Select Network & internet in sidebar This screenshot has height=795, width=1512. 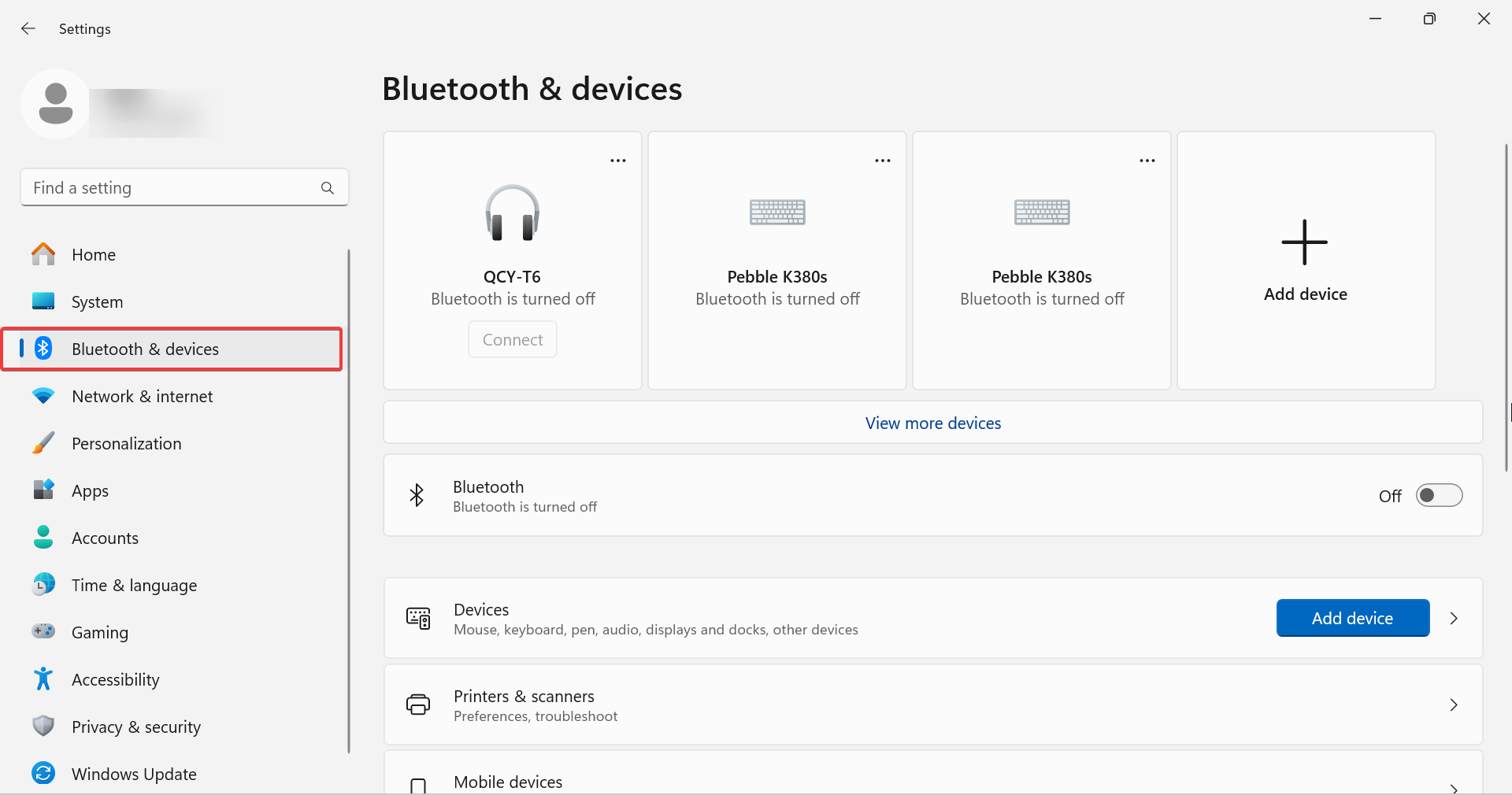pos(142,396)
